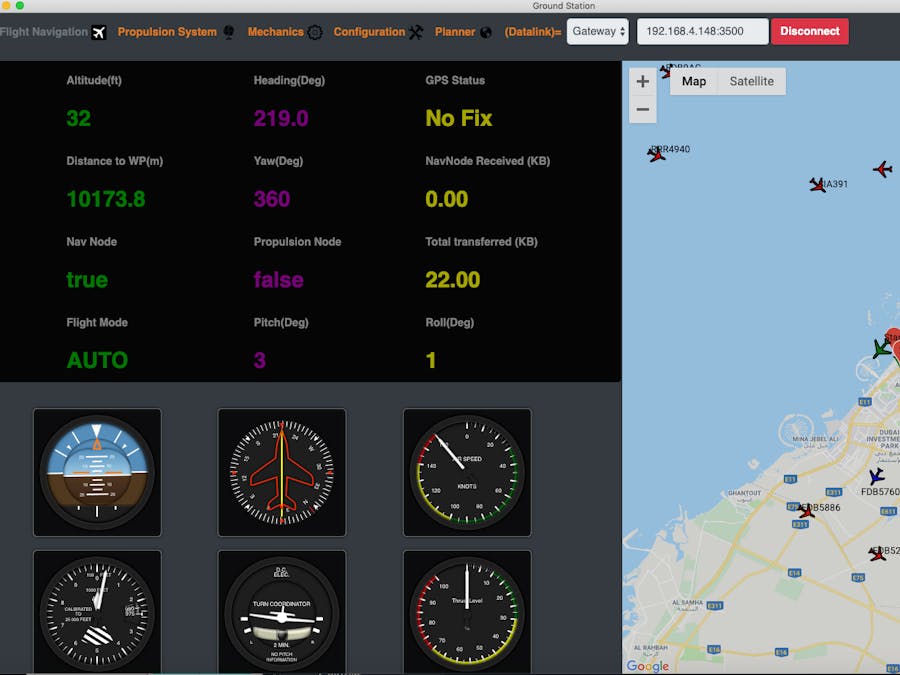Viewport: 900px width, 675px height.
Task: Click the heading value 219.0
Action: tap(281, 118)
